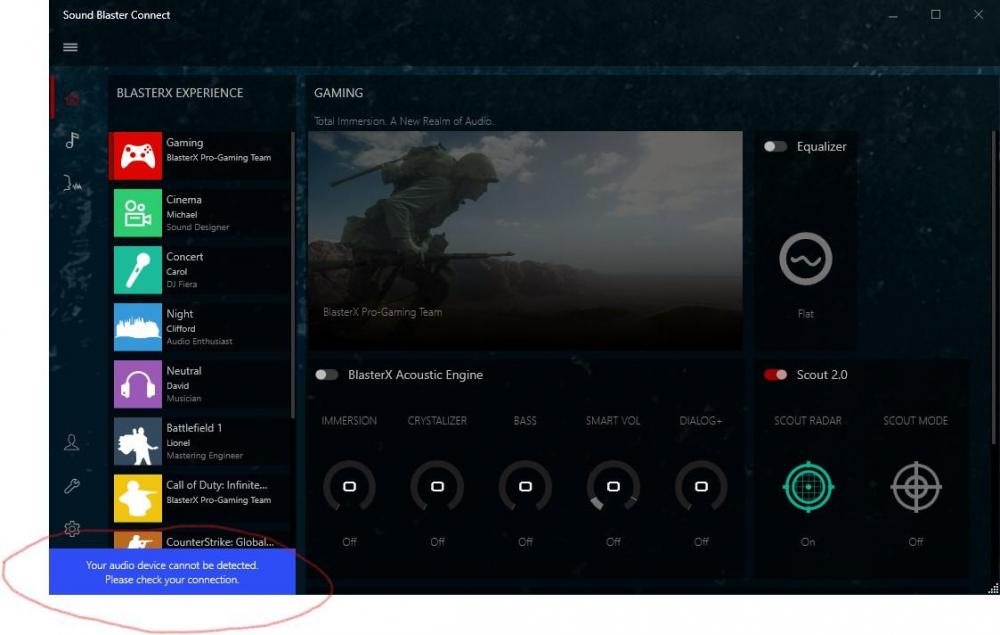Click the Dialog+ dial
The height and width of the screenshot is (635, 1000).
[701, 486]
